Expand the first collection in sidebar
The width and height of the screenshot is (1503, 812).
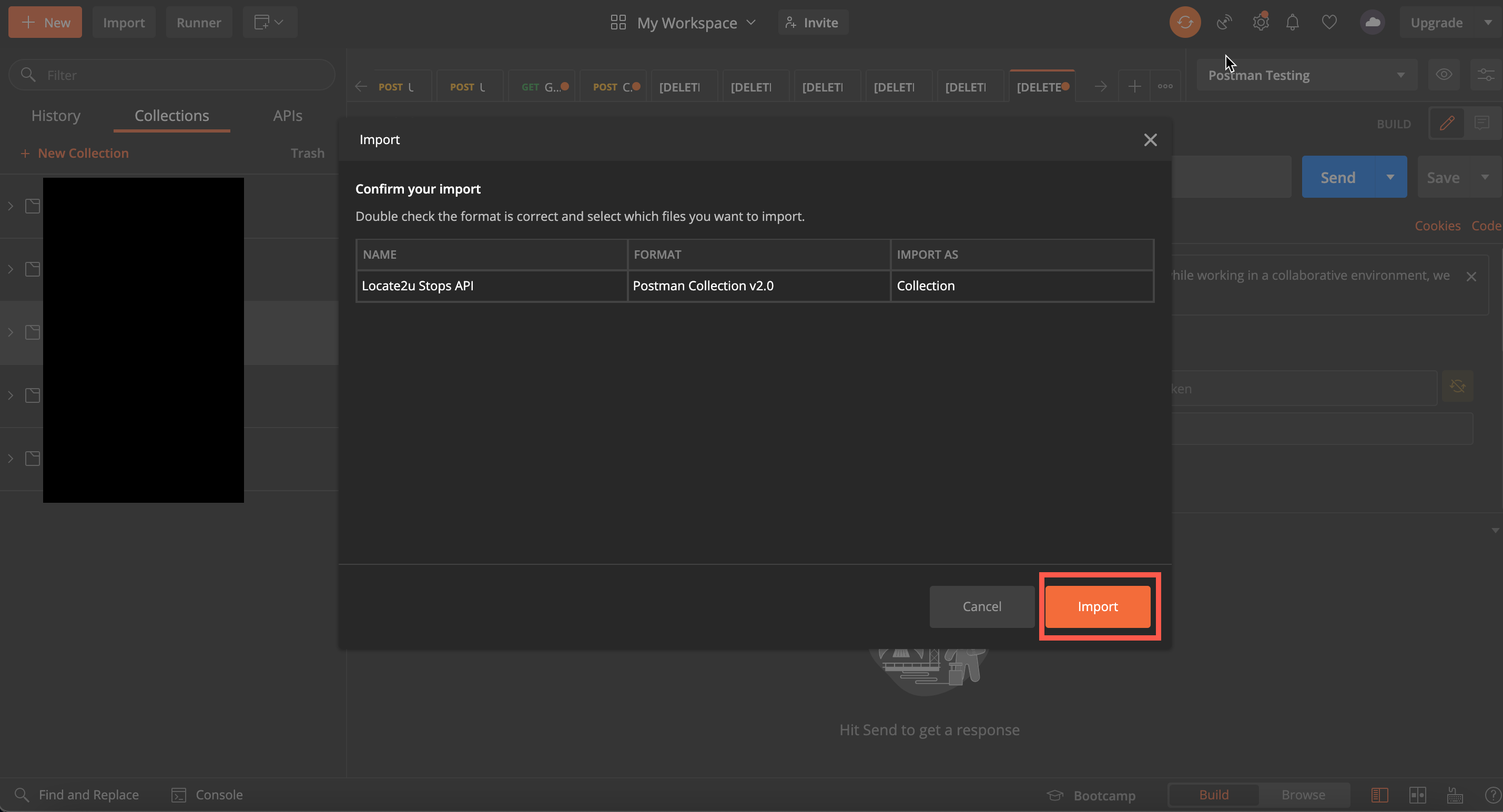[11, 206]
